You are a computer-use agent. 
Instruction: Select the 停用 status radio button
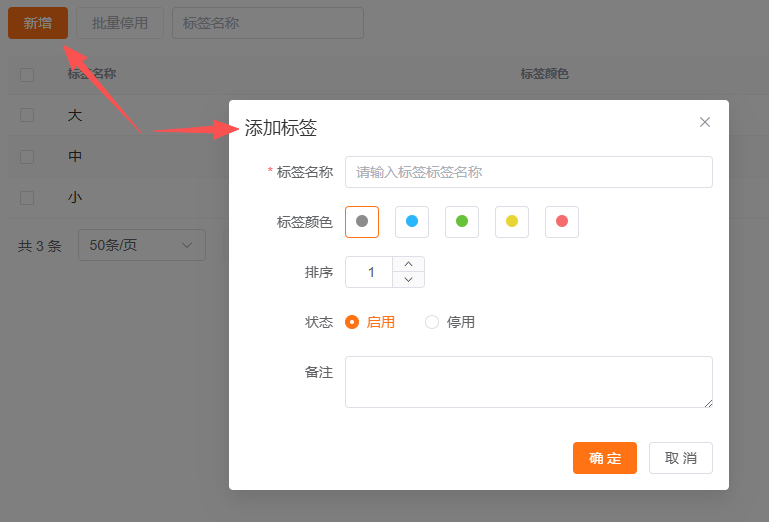(432, 322)
